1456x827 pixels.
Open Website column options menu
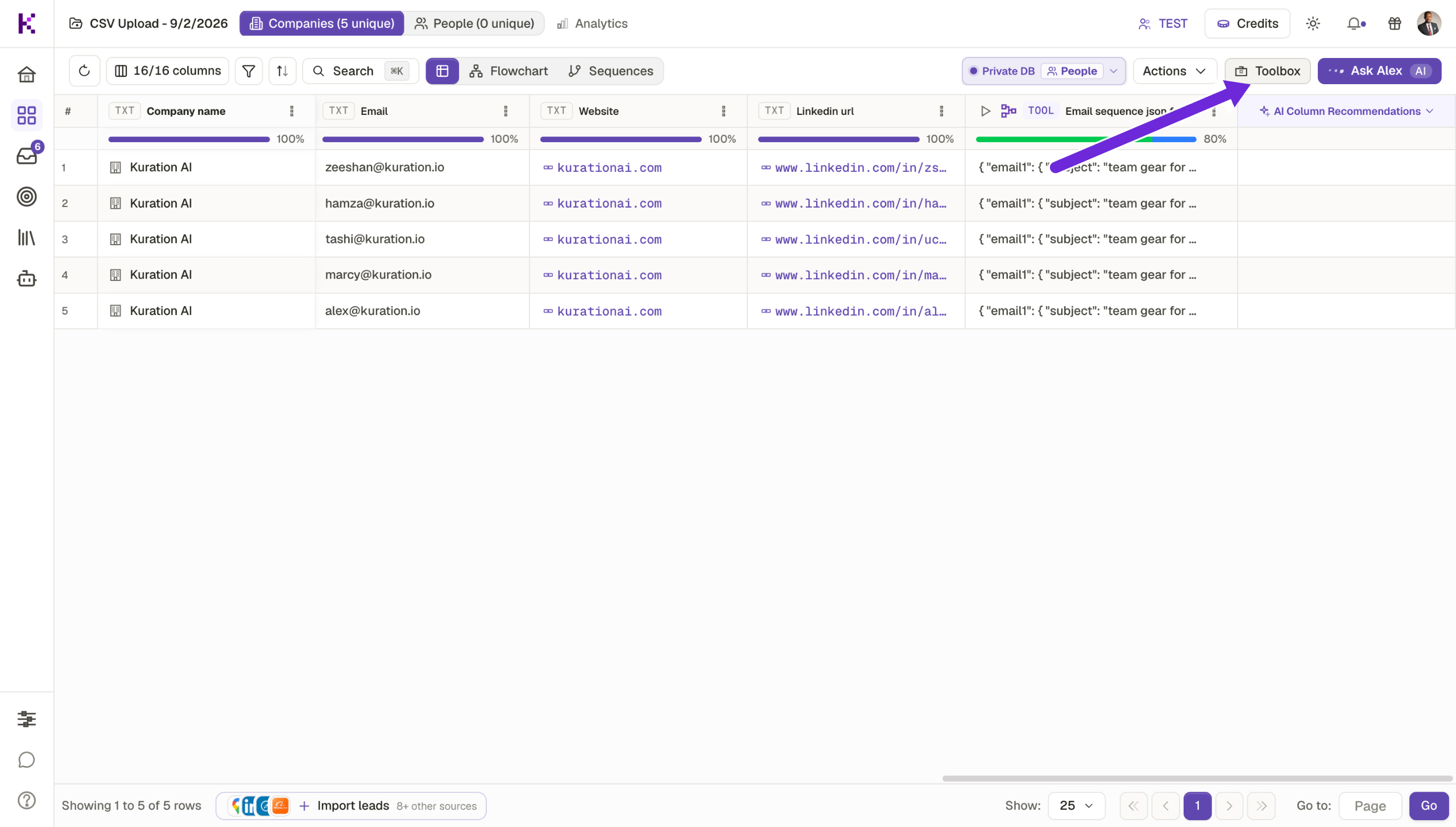[x=723, y=111]
